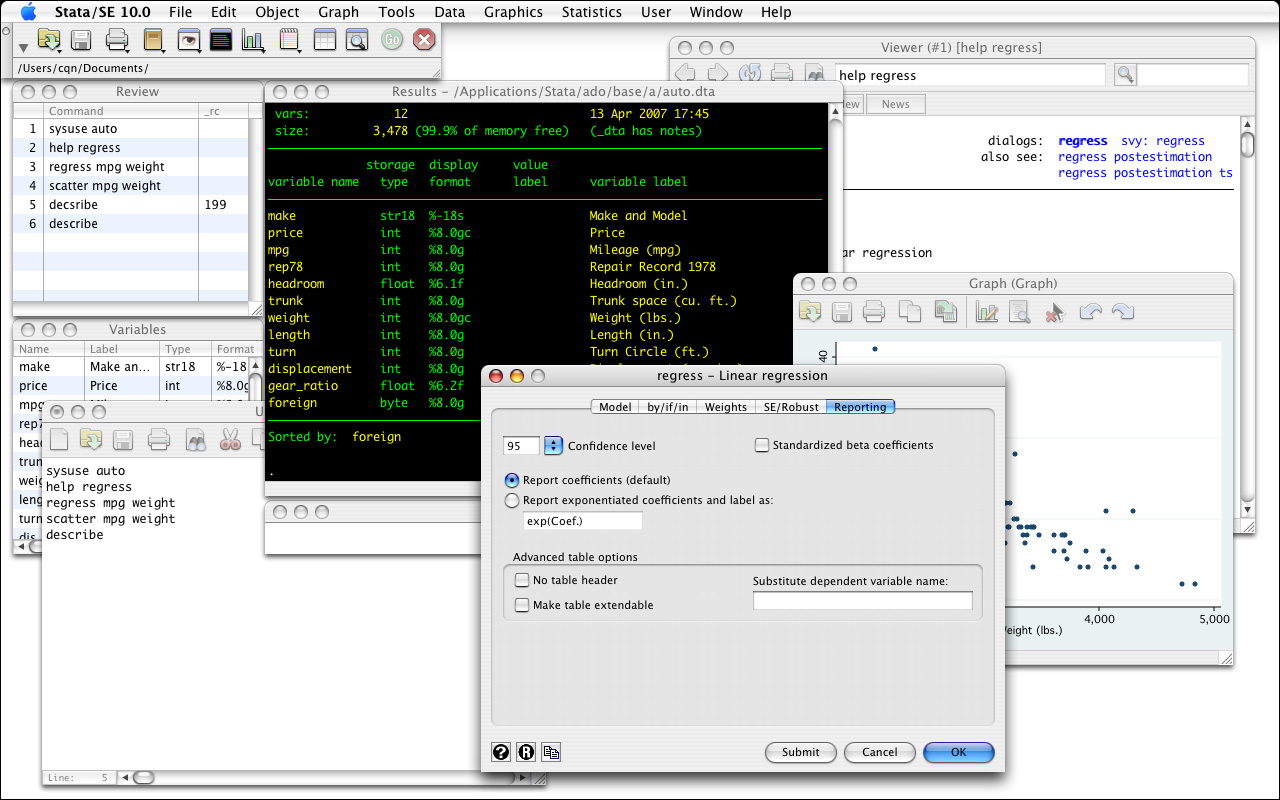Open the Weights tab
This screenshot has width=1280, height=800.
coord(725,407)
